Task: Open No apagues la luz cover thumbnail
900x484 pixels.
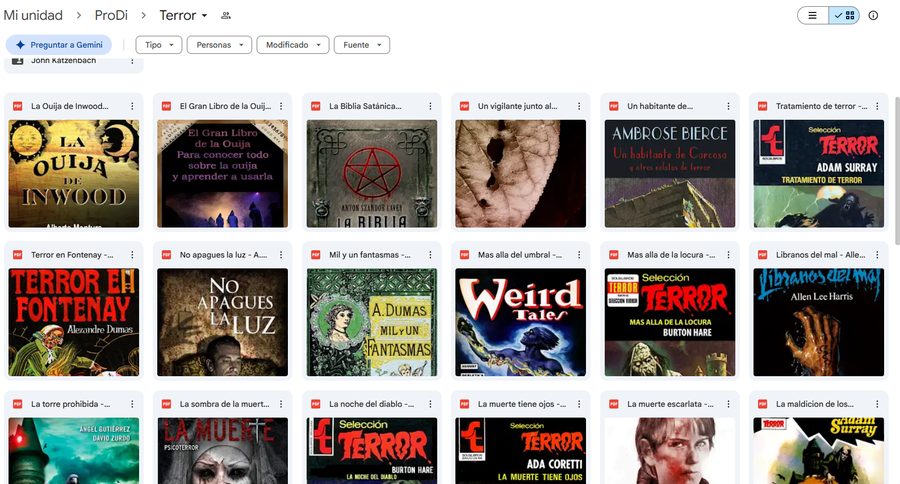Action: point(223,322)
